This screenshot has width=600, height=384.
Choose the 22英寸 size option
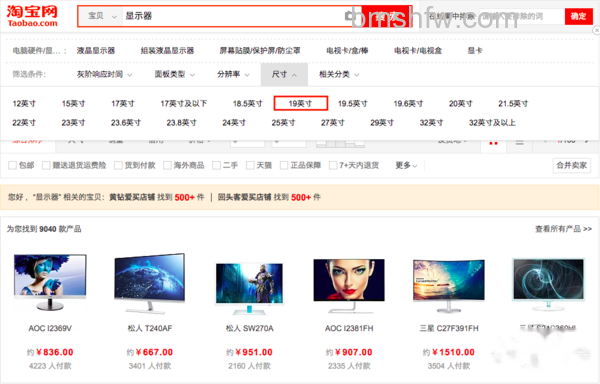click(24, 123)
